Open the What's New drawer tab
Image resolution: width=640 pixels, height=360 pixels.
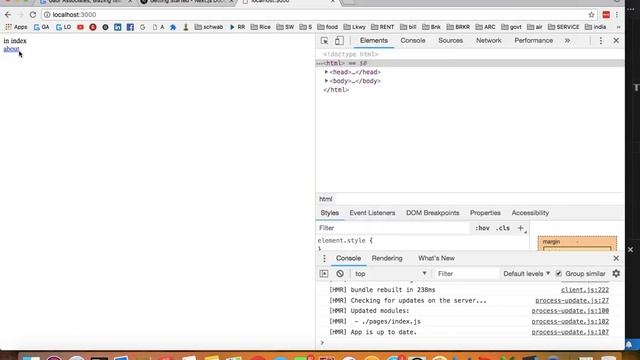coord(436,258)
